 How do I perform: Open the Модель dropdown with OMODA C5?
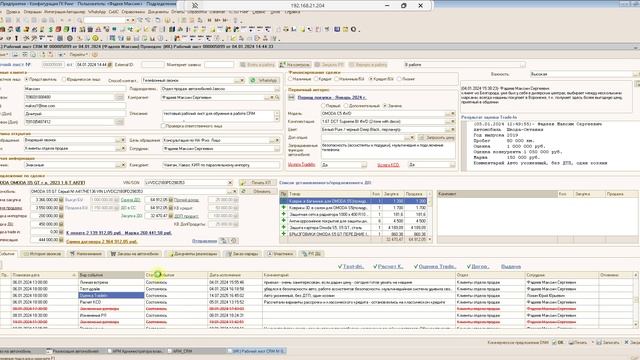448,113
